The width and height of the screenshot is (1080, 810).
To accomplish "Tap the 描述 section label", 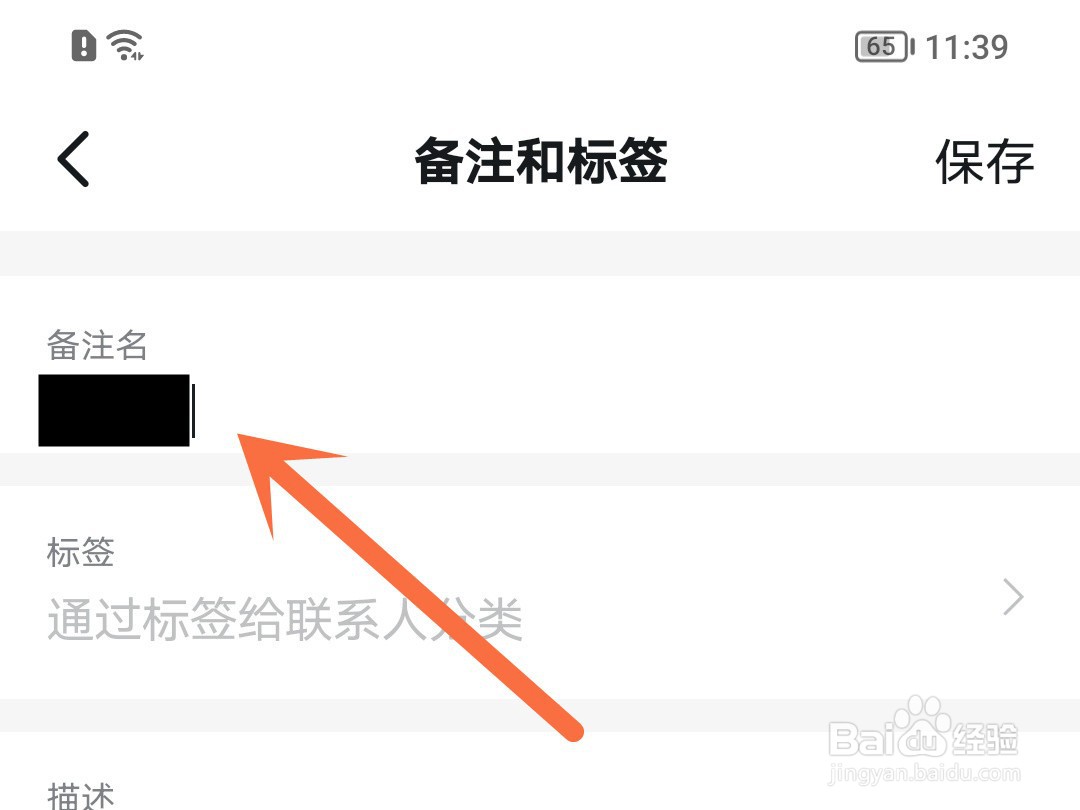I will [81, 795].
